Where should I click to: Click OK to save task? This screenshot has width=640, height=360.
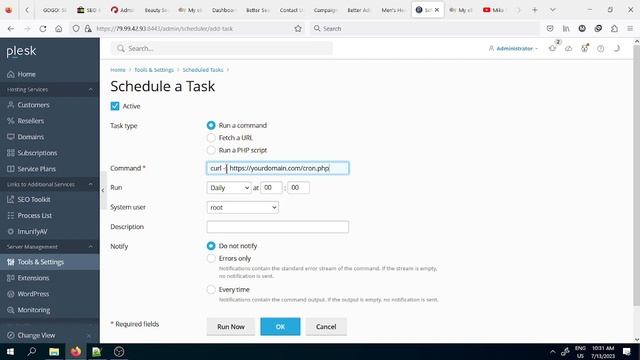(280, 327)
